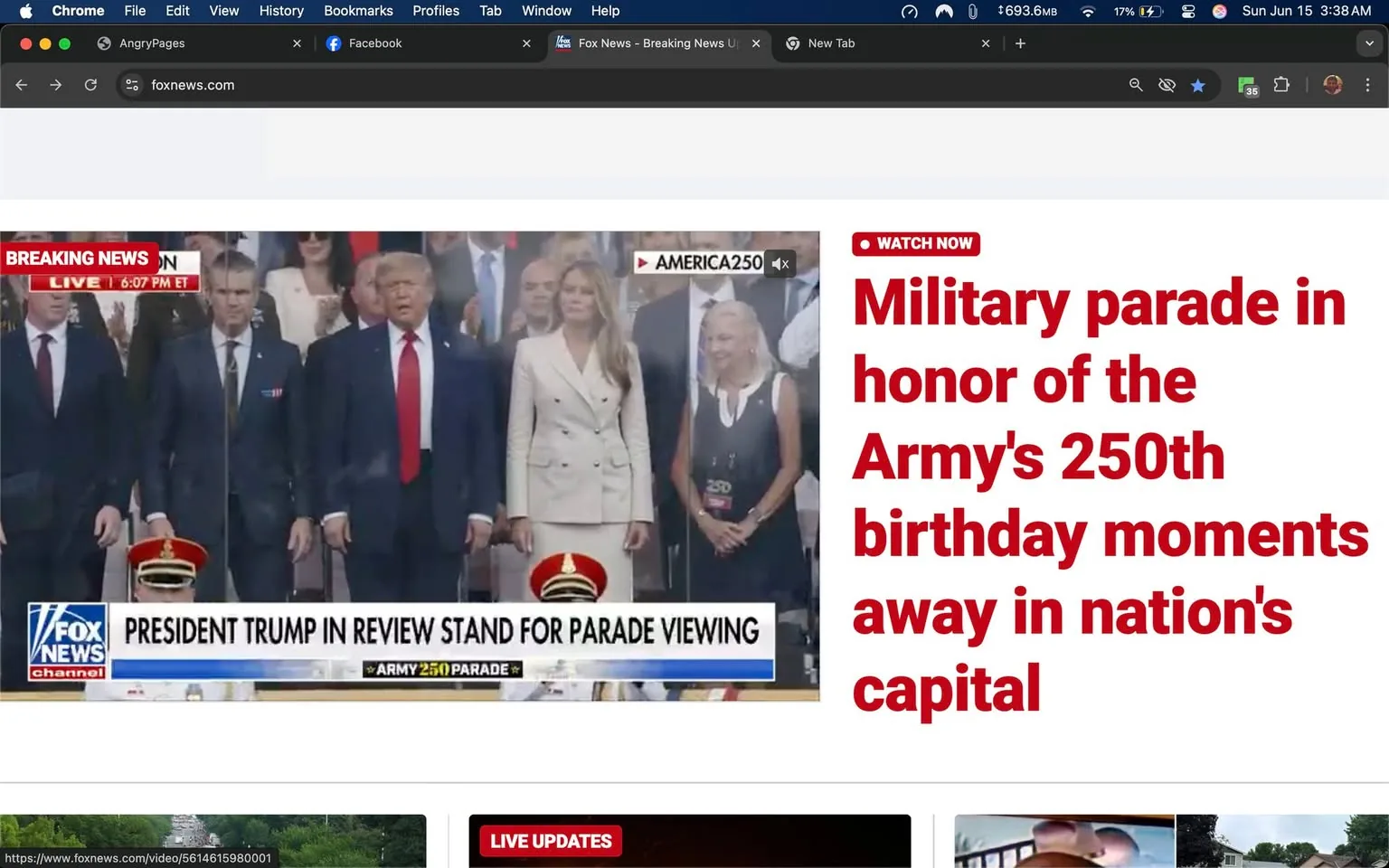Open Control Center toggles in menu bar
Screen dimensions: 1389x868
tap(1187, 11)
